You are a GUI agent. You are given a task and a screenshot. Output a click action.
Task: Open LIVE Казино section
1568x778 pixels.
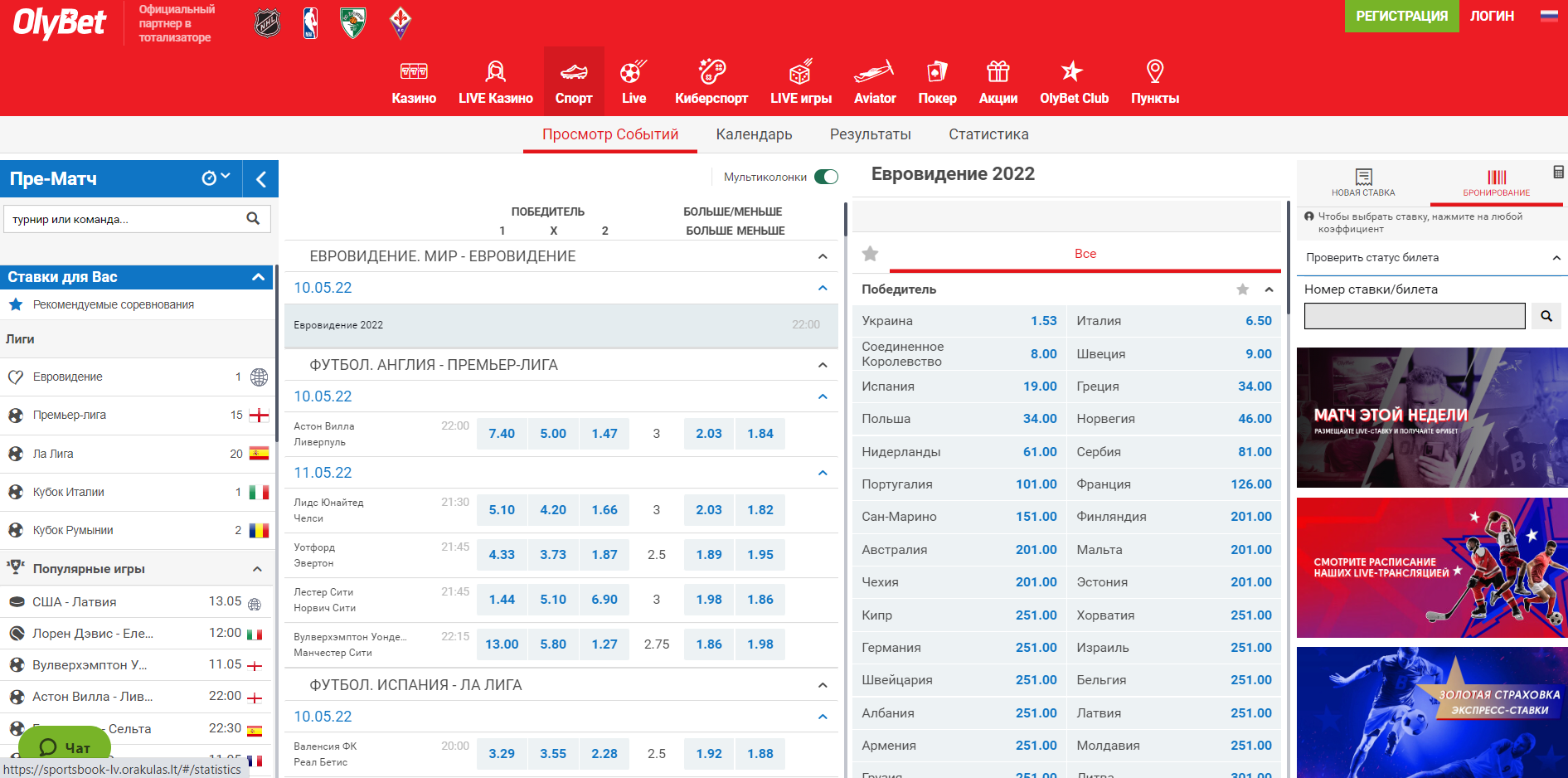[496, 83]
